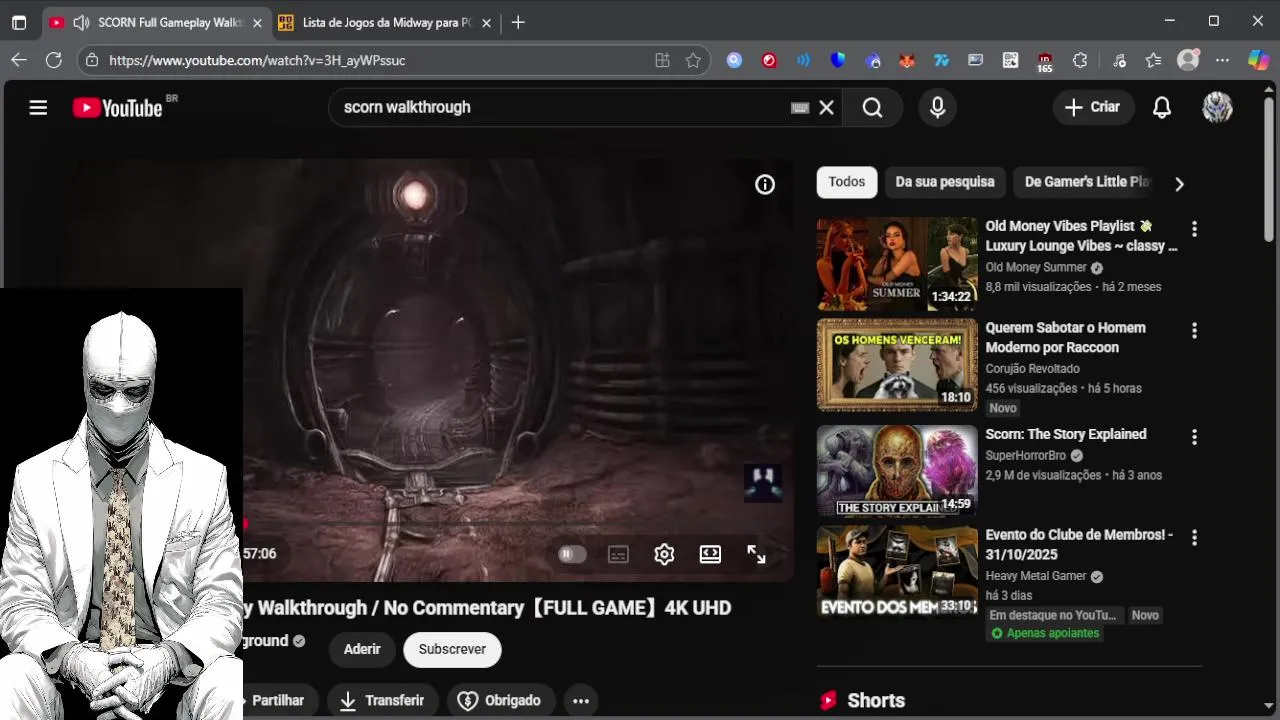Viewport: 1280px width, 720px height.
Task: Click browser address bar URL
Action: 257,60
